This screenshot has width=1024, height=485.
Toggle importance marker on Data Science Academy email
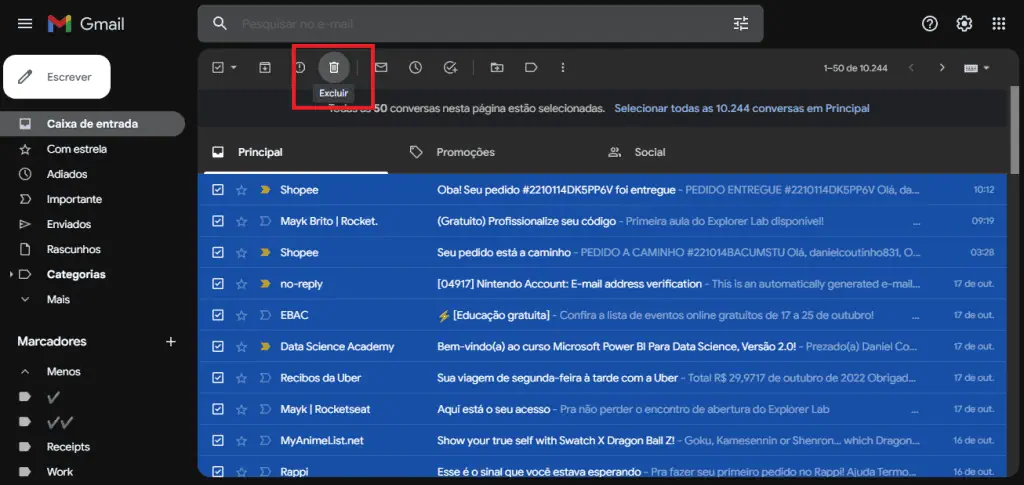pos(265,347)
